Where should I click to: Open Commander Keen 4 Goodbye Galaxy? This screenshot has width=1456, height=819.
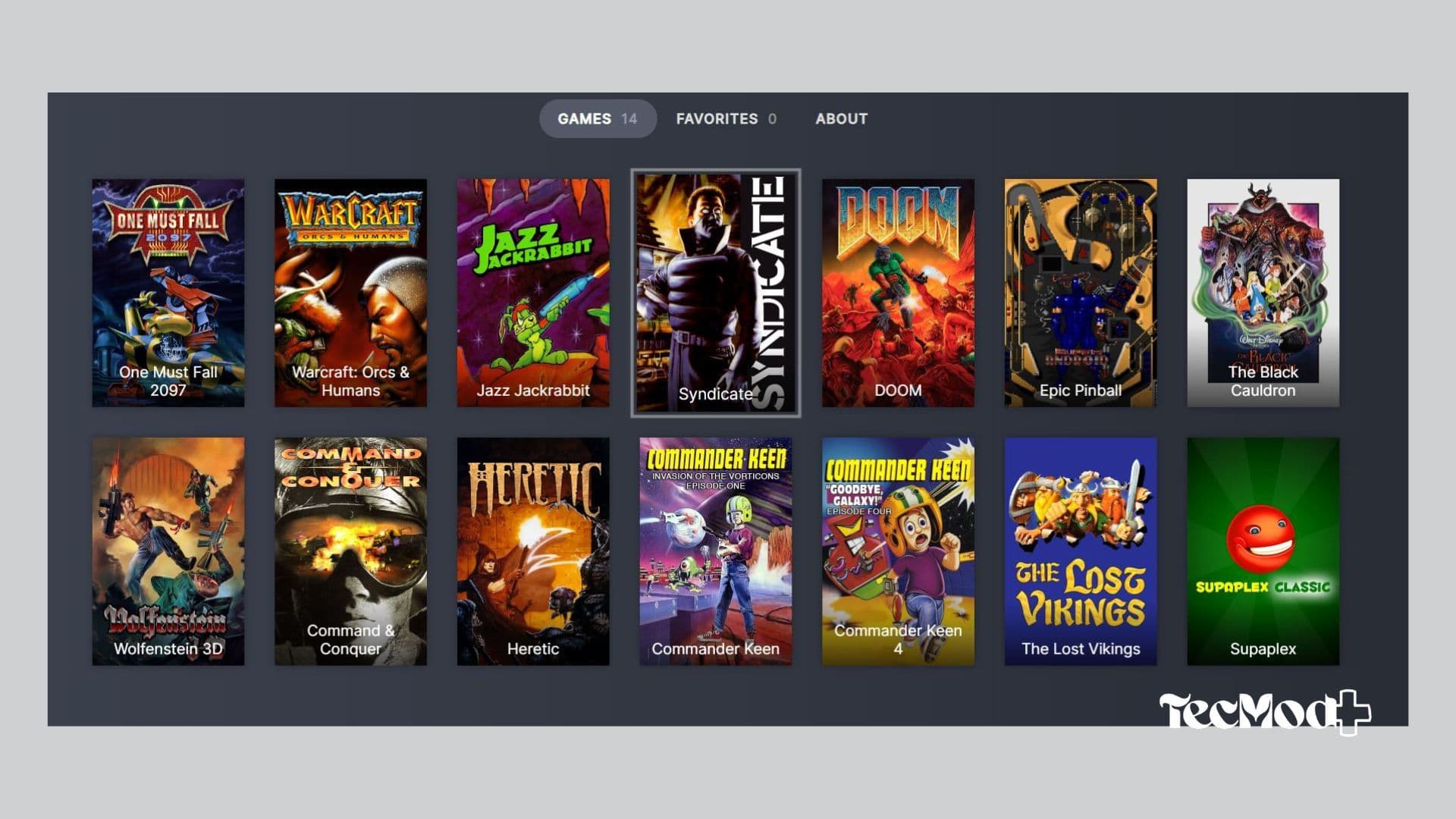click(898, 551)
